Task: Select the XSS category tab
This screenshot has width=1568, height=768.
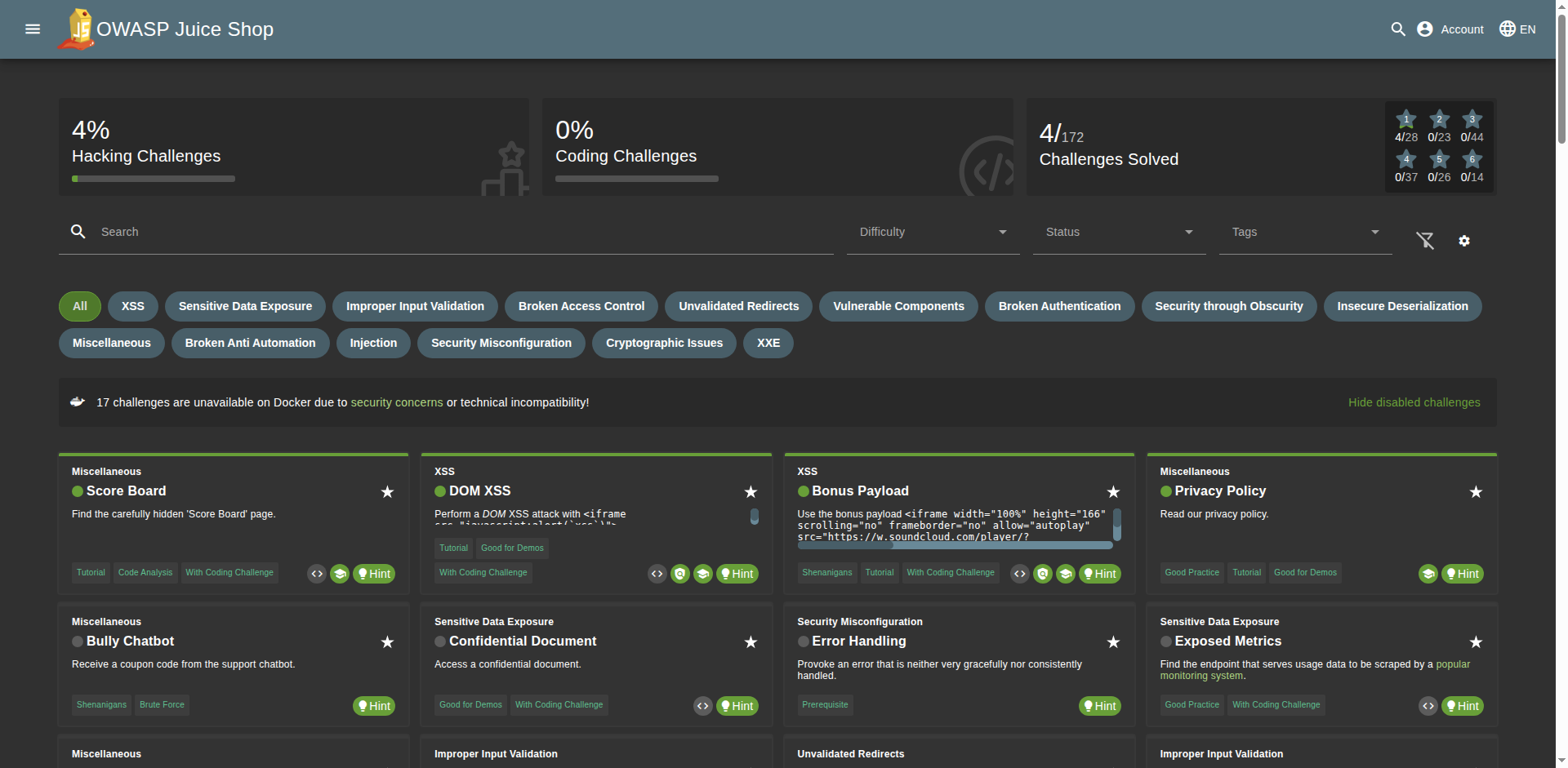Action: tap(133, 306)
